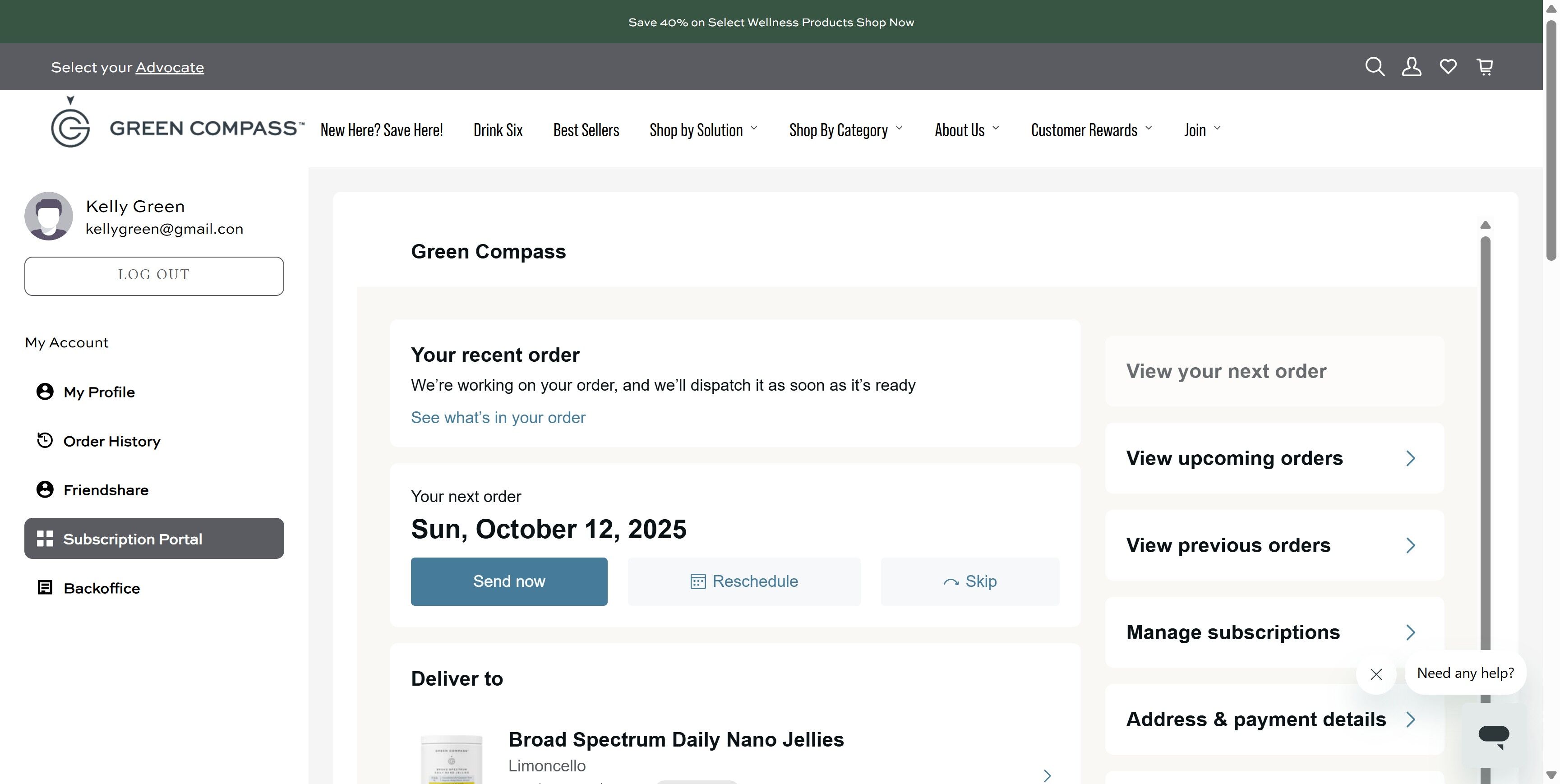Screen dimensions: 1560x784
Task: Open the shopping cart icon
Action: [1485, 67]
